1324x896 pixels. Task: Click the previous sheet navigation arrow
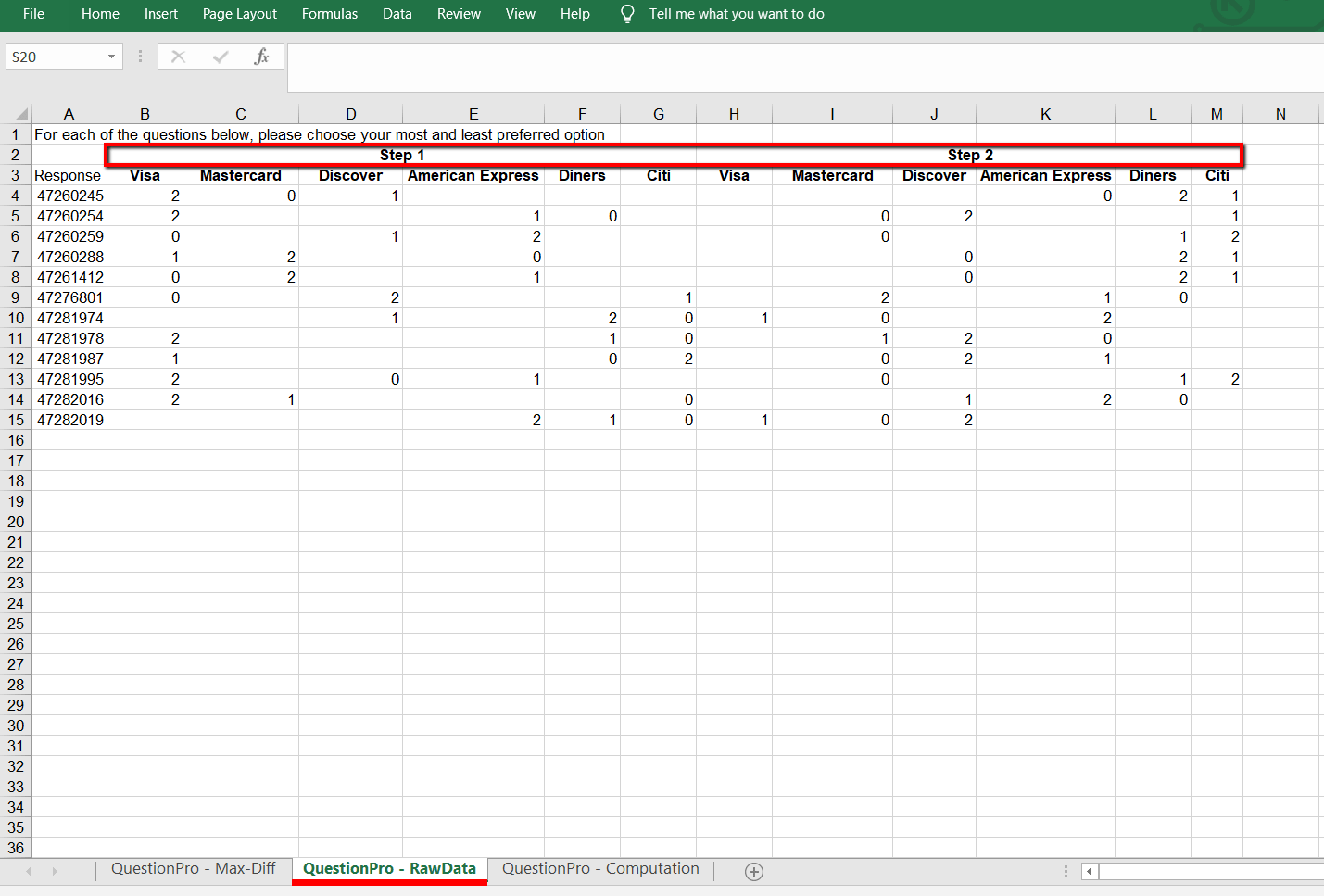coord(29,871)
